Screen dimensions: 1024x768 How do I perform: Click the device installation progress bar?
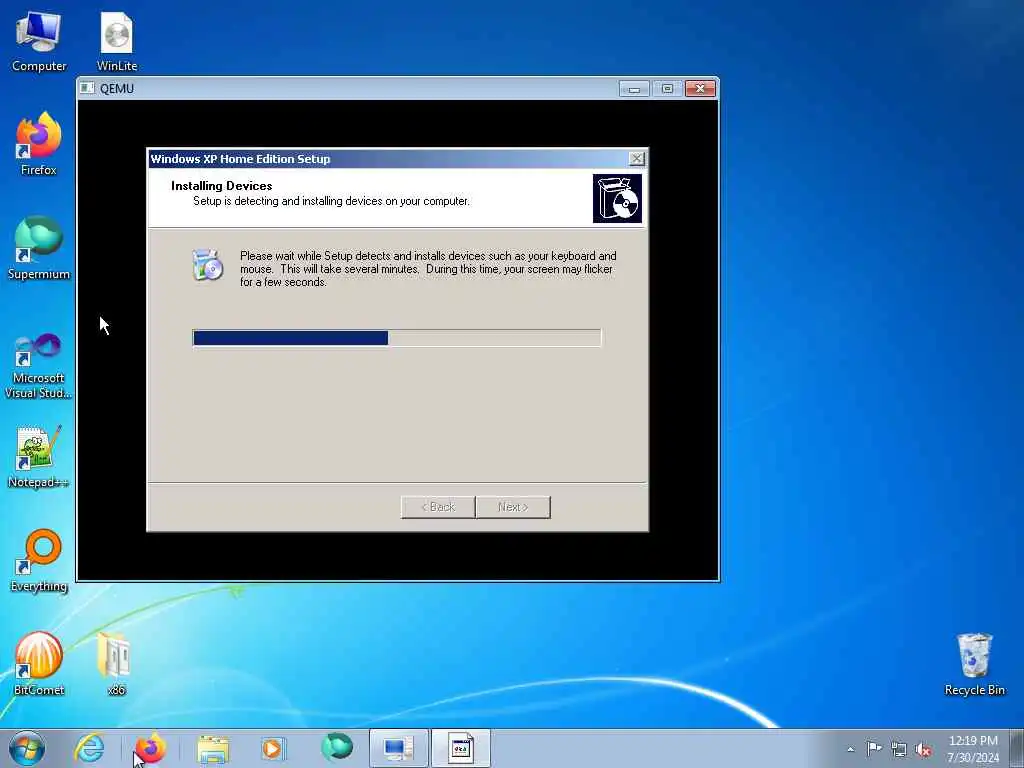(397, 338)
